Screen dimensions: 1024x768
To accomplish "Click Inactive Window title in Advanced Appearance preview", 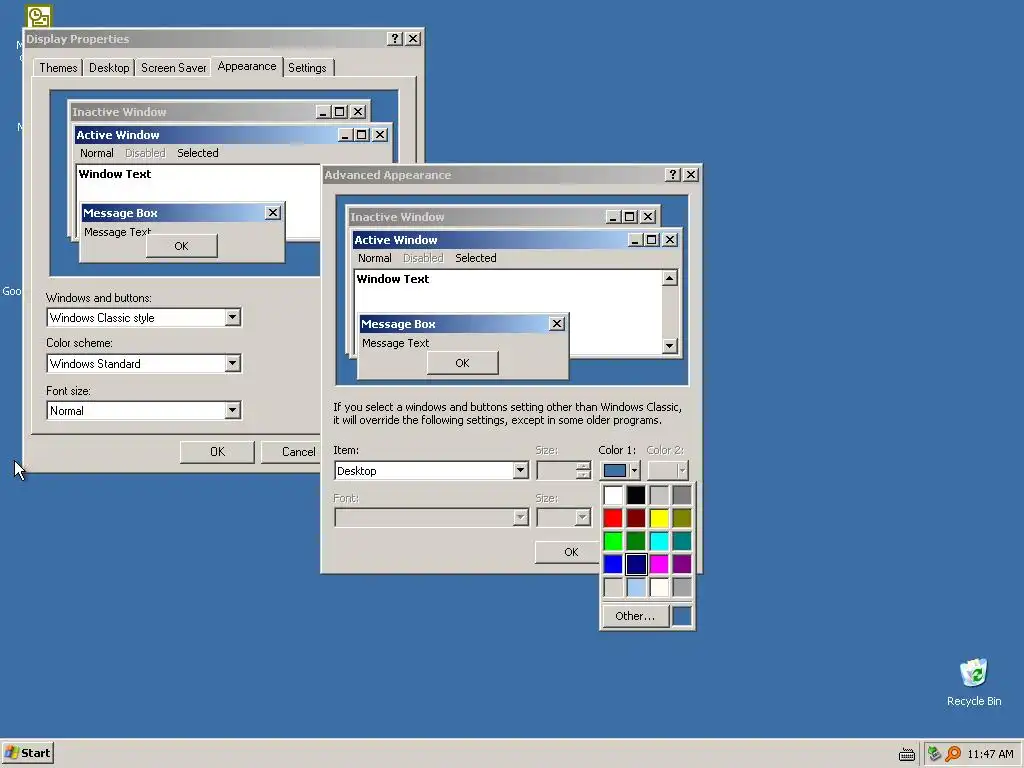I will pos(397,217).
